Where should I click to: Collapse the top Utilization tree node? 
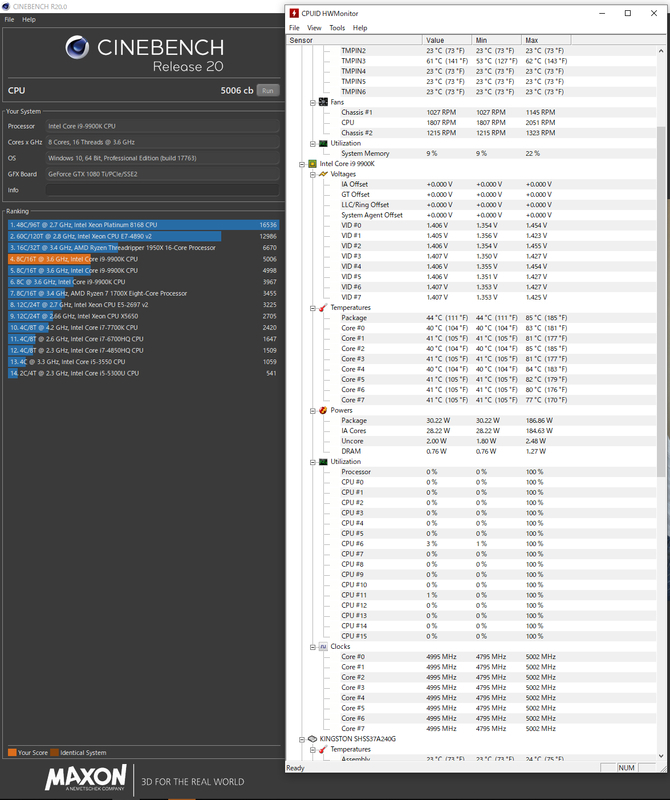tap(313, 144)
